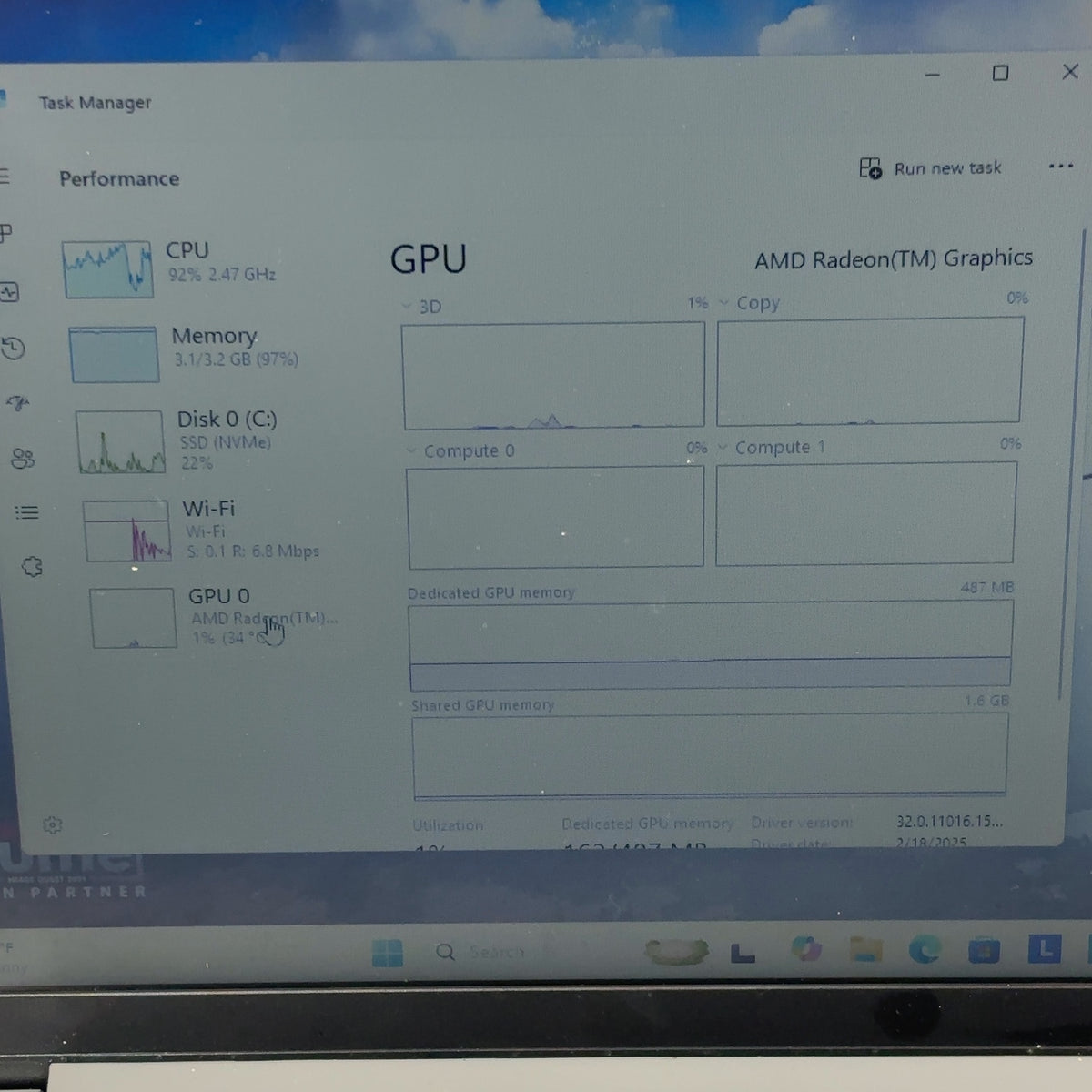Open the Startup apps sidebar icon
The width and height of the screenshot is (1092, 1092).
pyautogui.click(x=18, y=402)
